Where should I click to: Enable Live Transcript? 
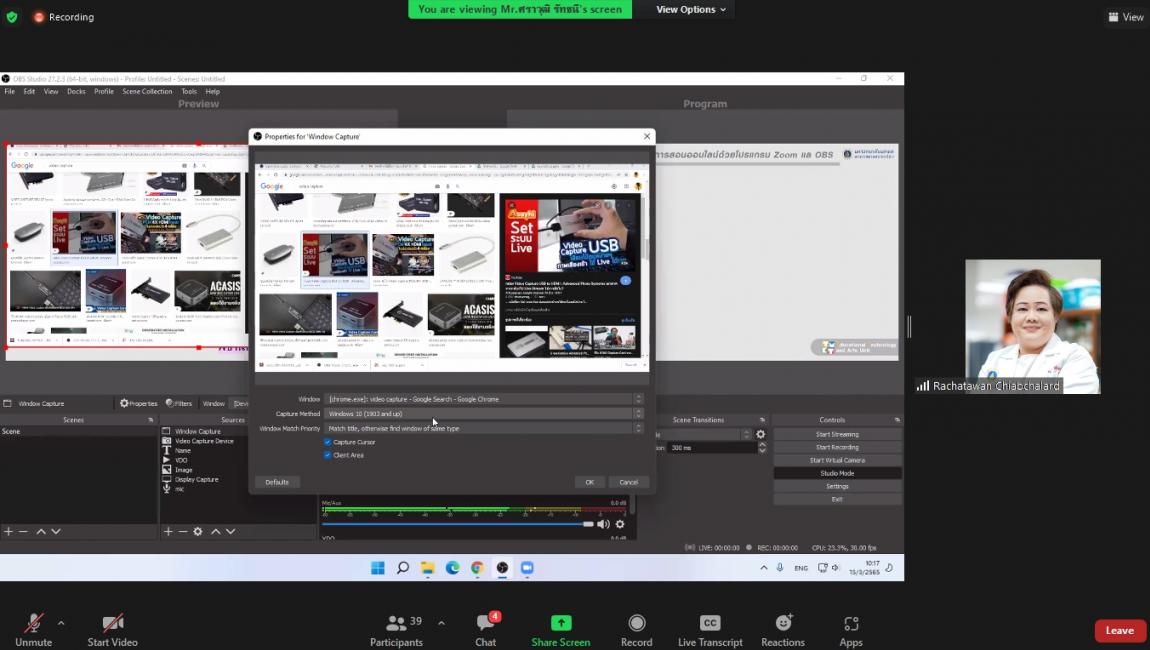[710, 630]
